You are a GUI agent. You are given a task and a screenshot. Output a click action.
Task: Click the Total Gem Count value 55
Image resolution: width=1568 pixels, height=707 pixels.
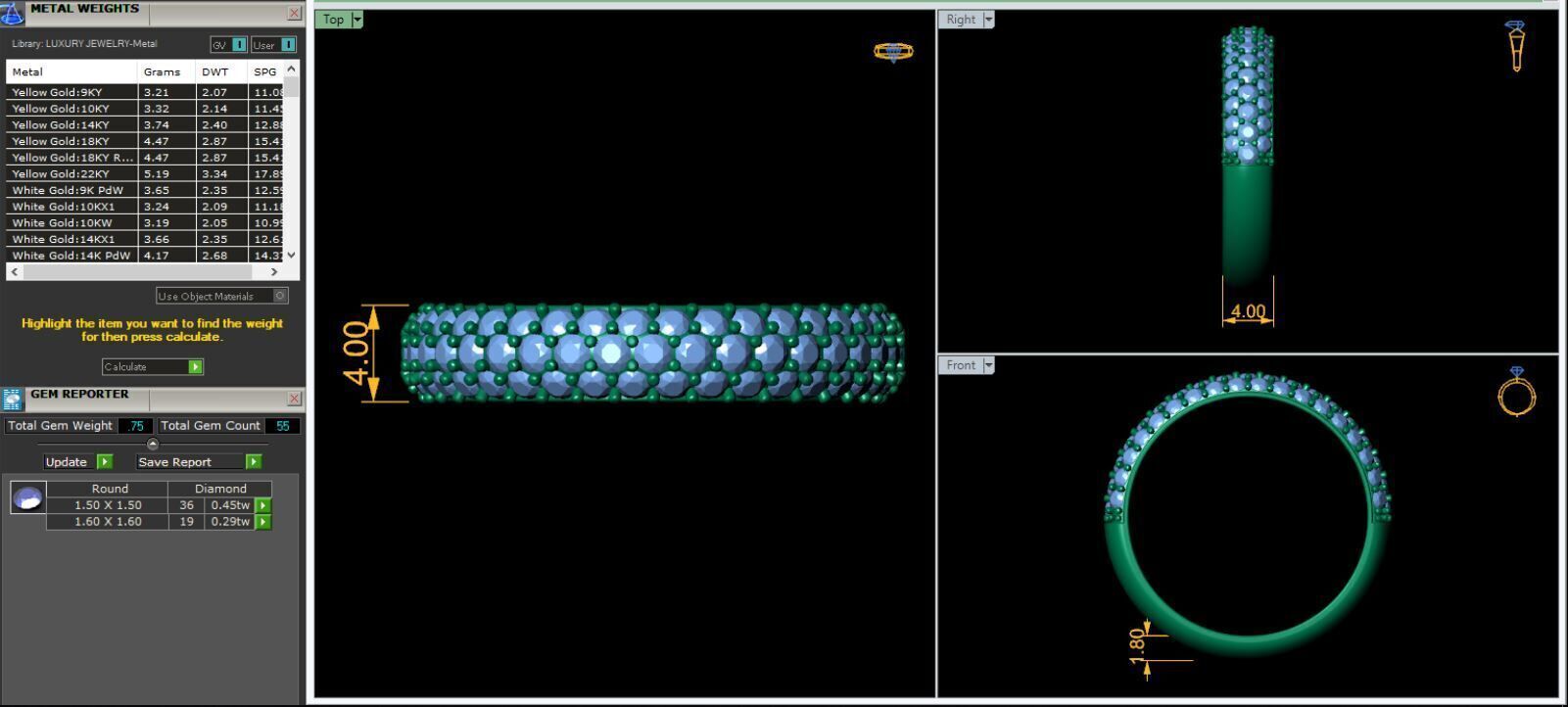coord(282,426)
